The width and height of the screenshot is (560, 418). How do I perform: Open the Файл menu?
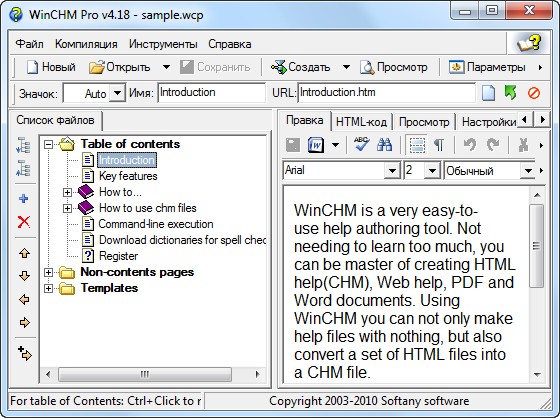tap(30, 44)
